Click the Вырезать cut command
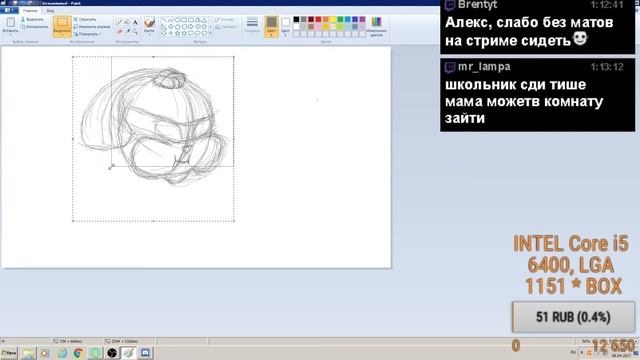The height and width of the screenshot is (360, 640). pos(32,19)
